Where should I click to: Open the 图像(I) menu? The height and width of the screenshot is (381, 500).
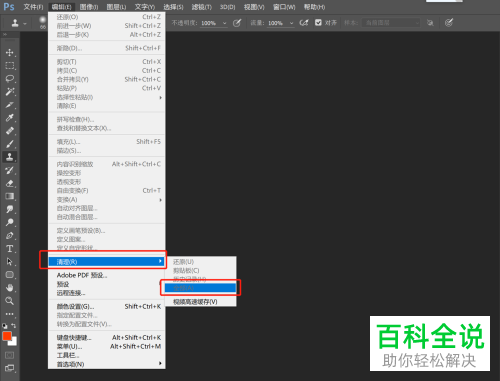89,7
